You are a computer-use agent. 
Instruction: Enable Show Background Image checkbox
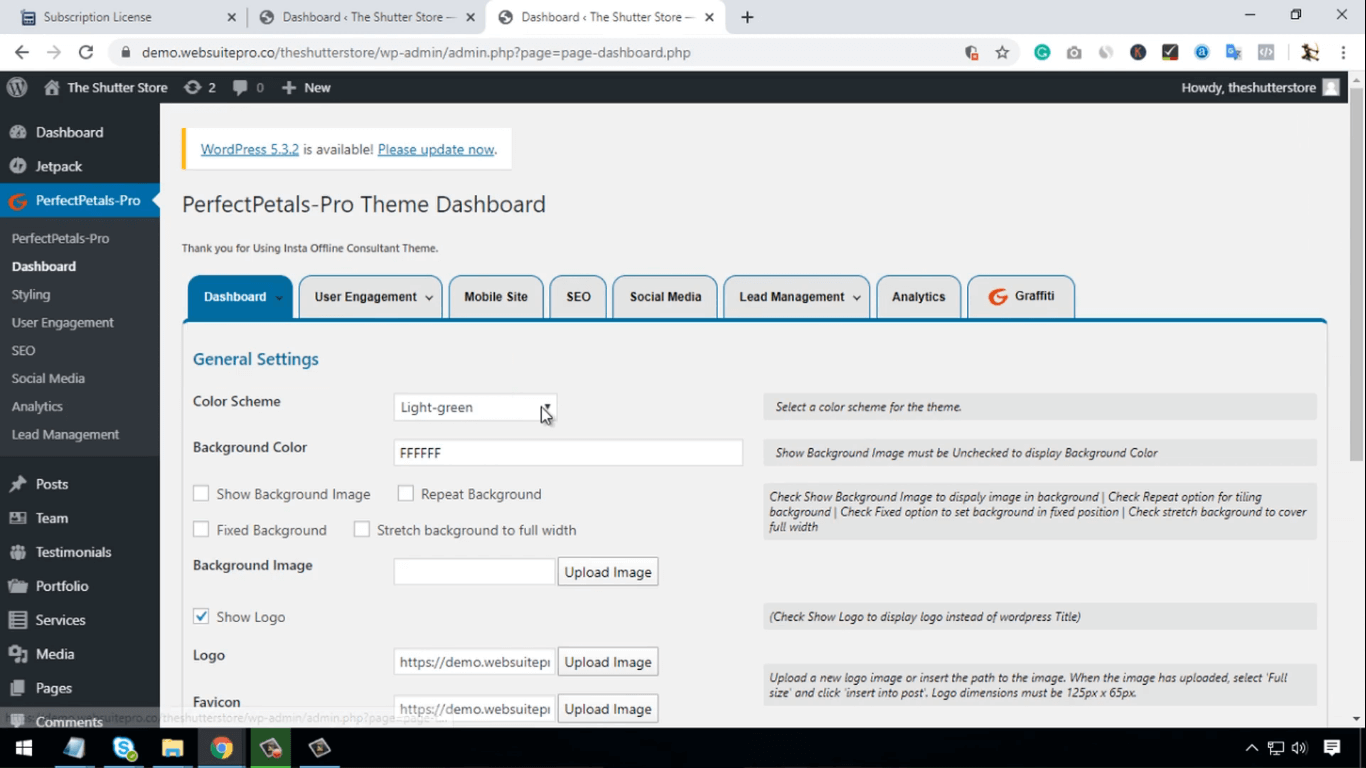click(x=201, y=494)
